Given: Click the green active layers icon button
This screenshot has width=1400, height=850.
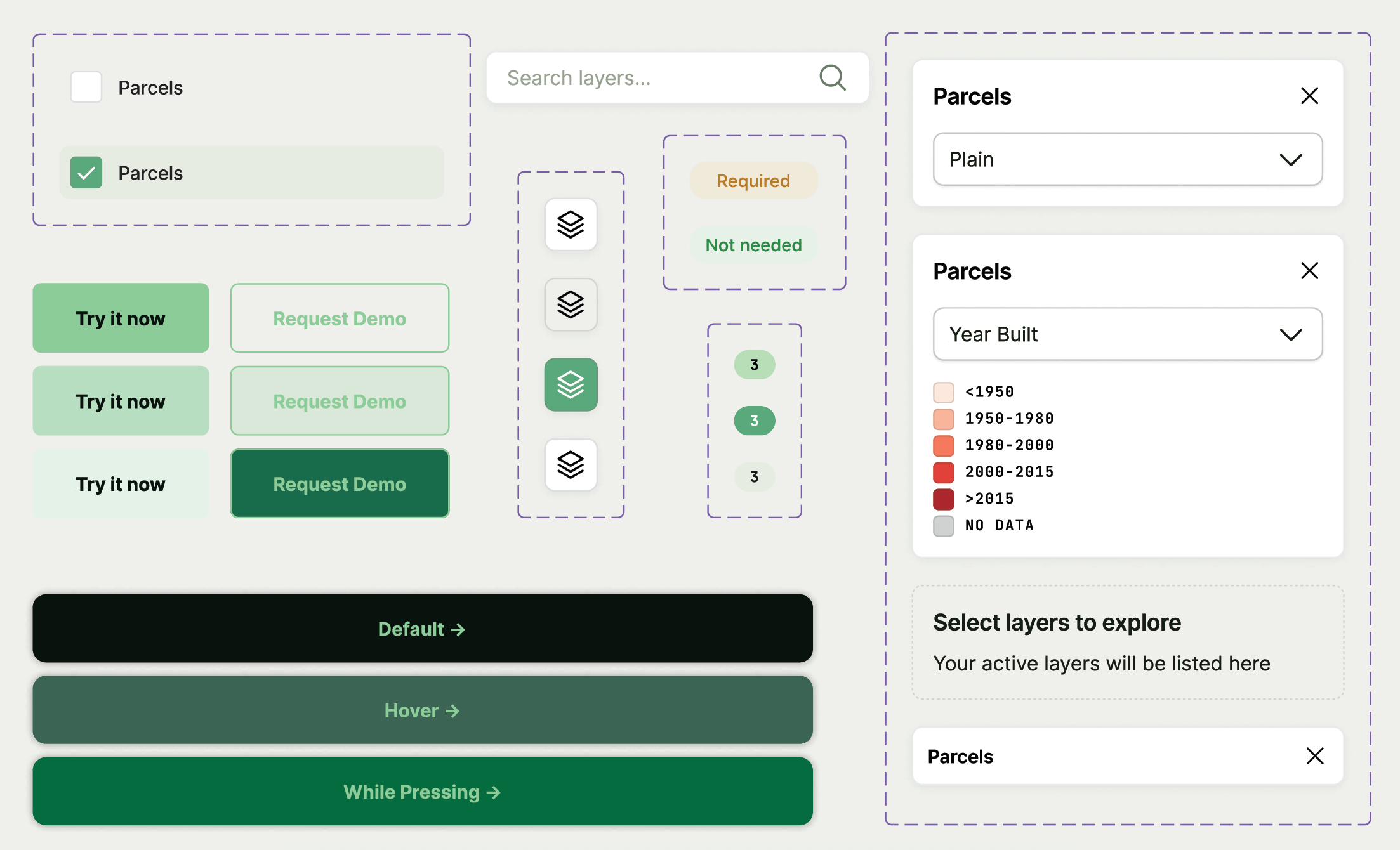Looking at the screenshot, I should tap(571, 384).
